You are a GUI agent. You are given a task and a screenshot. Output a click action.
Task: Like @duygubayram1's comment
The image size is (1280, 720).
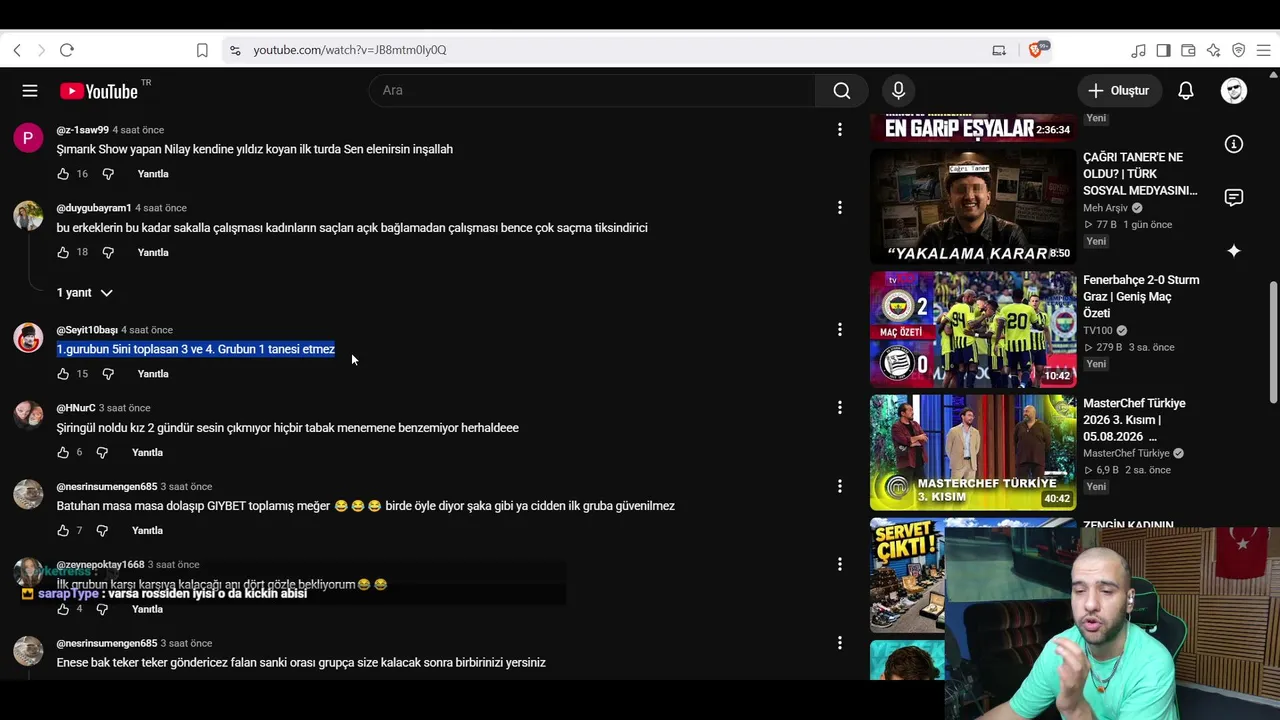63,253
